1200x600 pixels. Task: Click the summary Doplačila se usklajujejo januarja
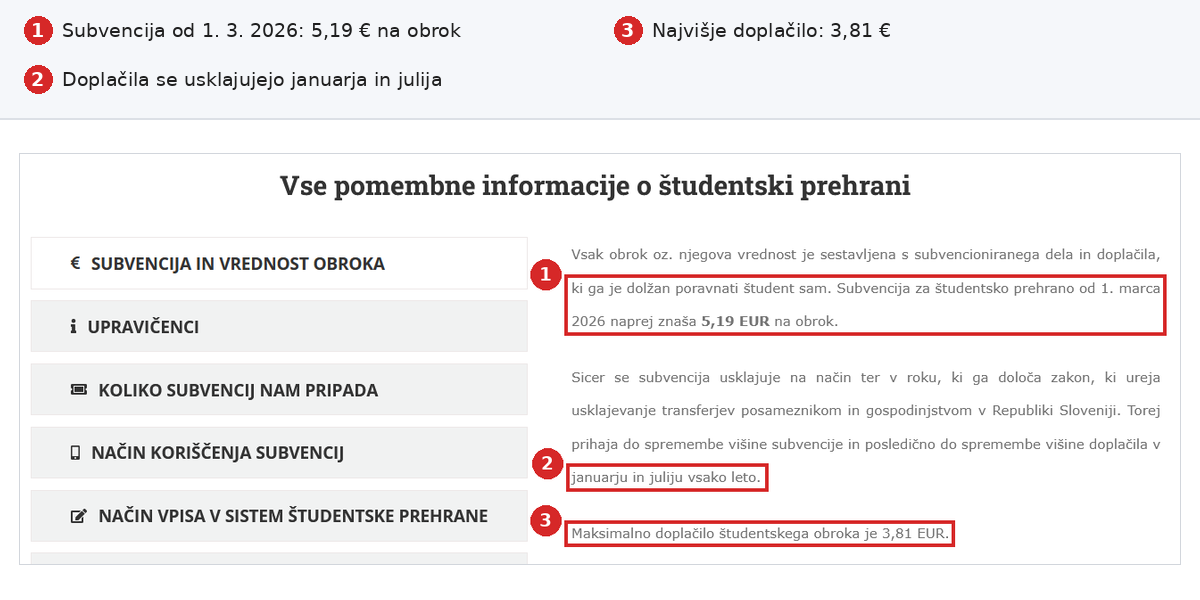pos(252,80)
